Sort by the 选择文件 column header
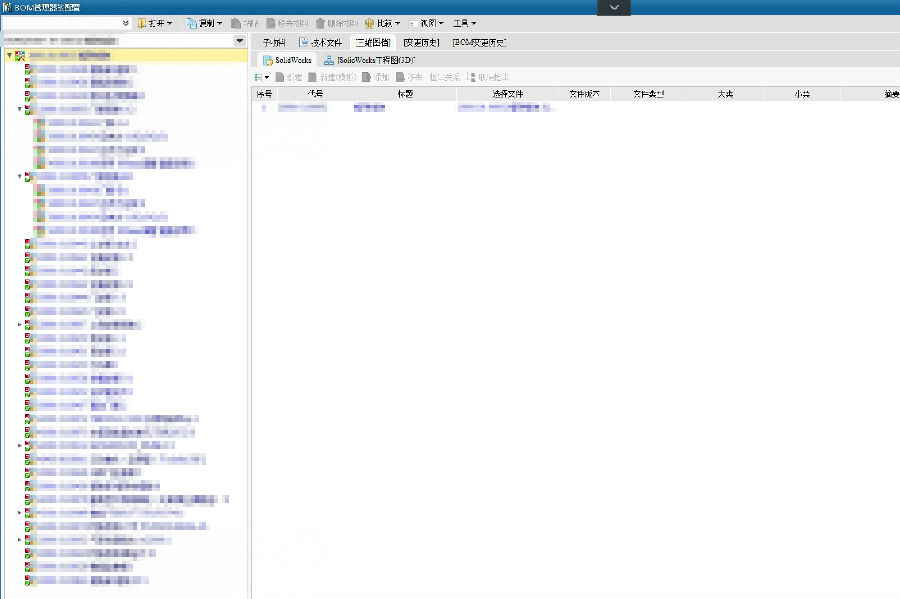900x599 pixels. (x=508, y=94)
